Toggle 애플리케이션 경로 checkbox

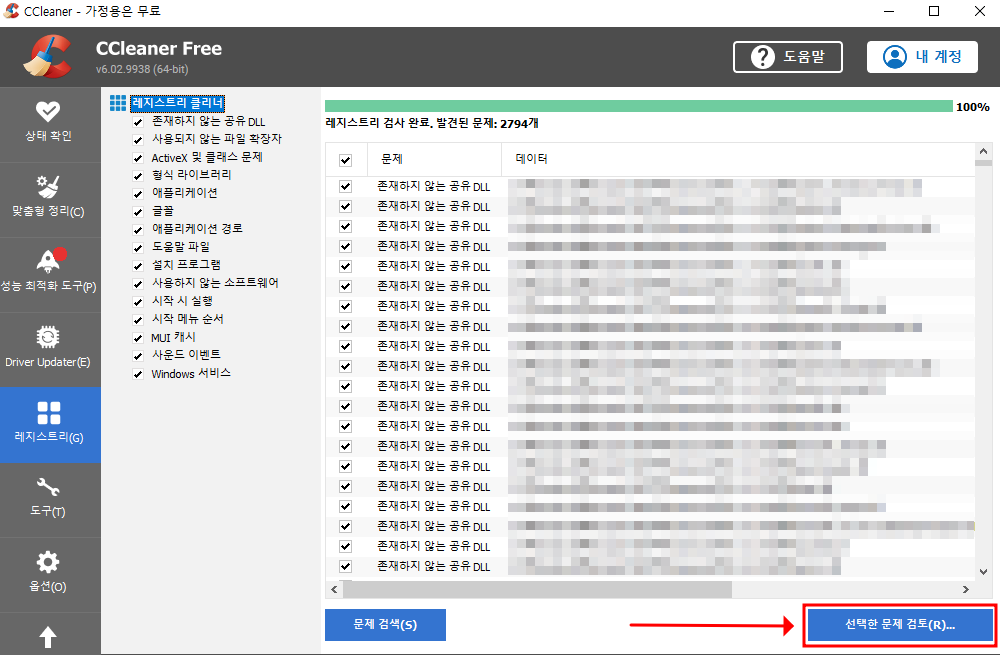click(x=138, y=230)
